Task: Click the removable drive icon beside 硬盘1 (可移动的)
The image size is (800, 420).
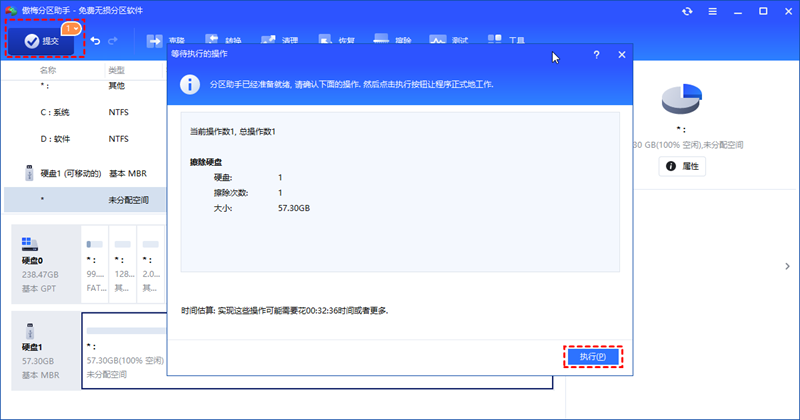Action: click(x=29, y=172)
